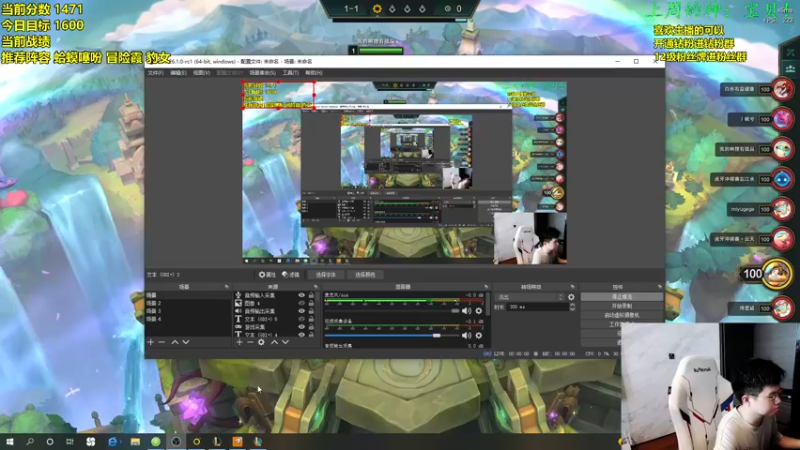Image resolution: width=800 pixels, height=450 pixels.
Task: Toggle visibility of 图像 4 source
Action: [x=302, y=303]
